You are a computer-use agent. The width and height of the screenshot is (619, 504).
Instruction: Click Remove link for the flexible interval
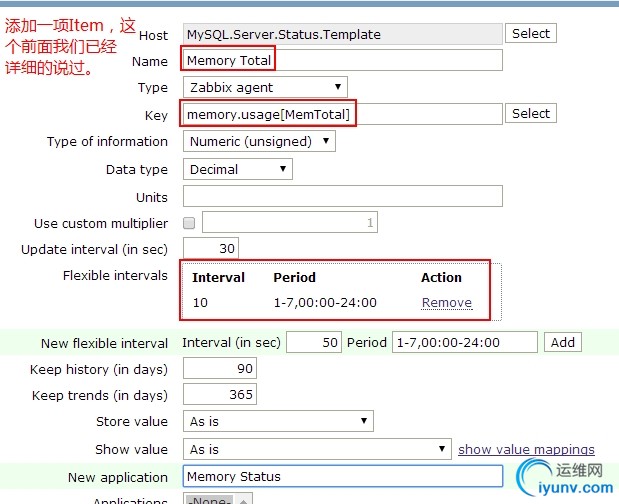point(447,303)
